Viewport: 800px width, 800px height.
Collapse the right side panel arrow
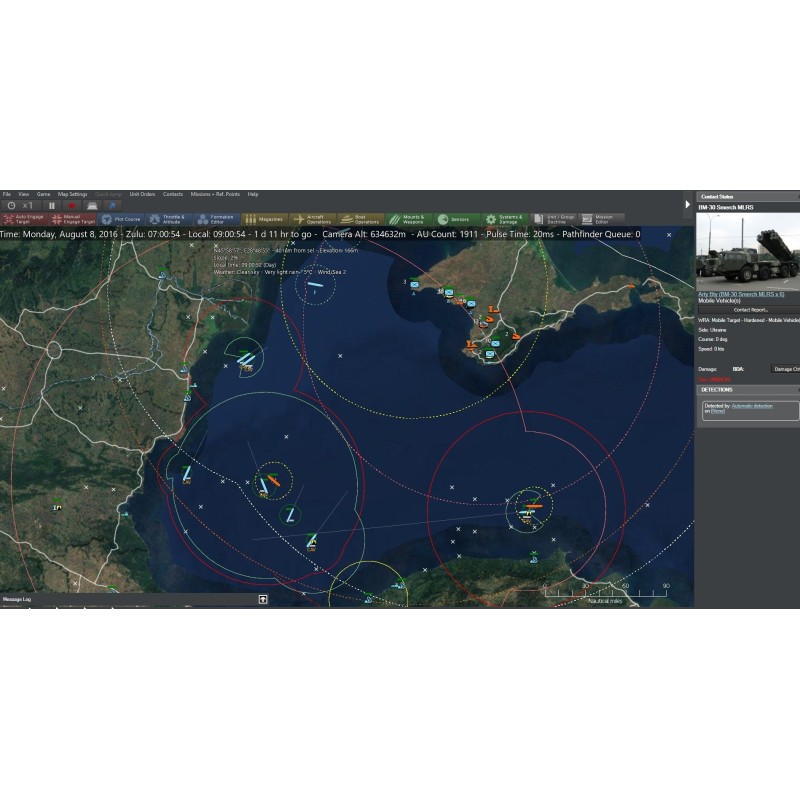(x=687, y=204)
